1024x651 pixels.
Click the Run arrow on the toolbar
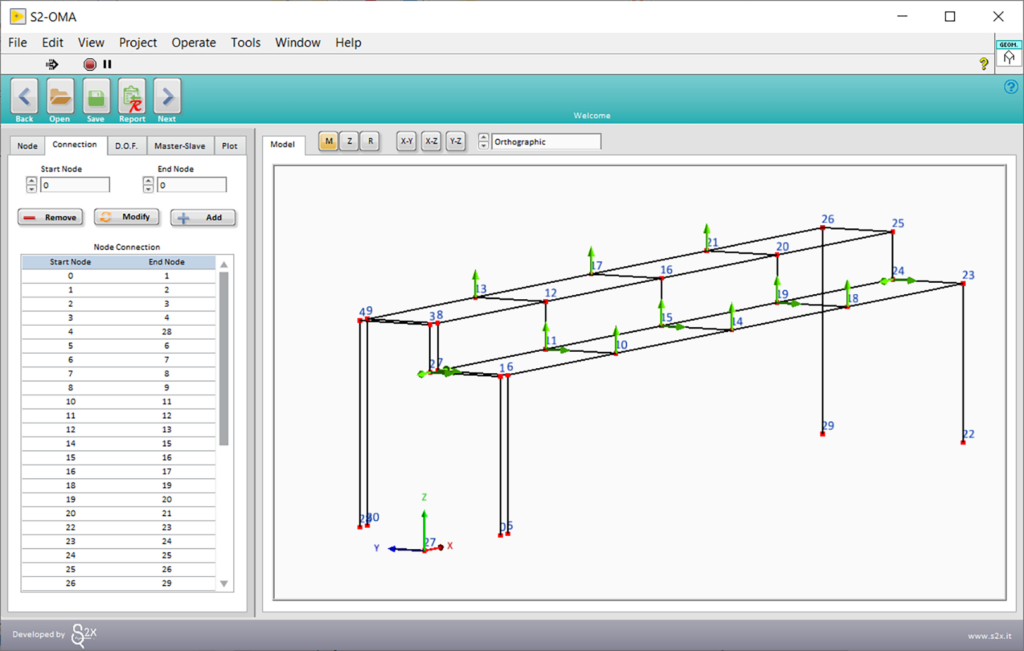click(x=52, y=63)
